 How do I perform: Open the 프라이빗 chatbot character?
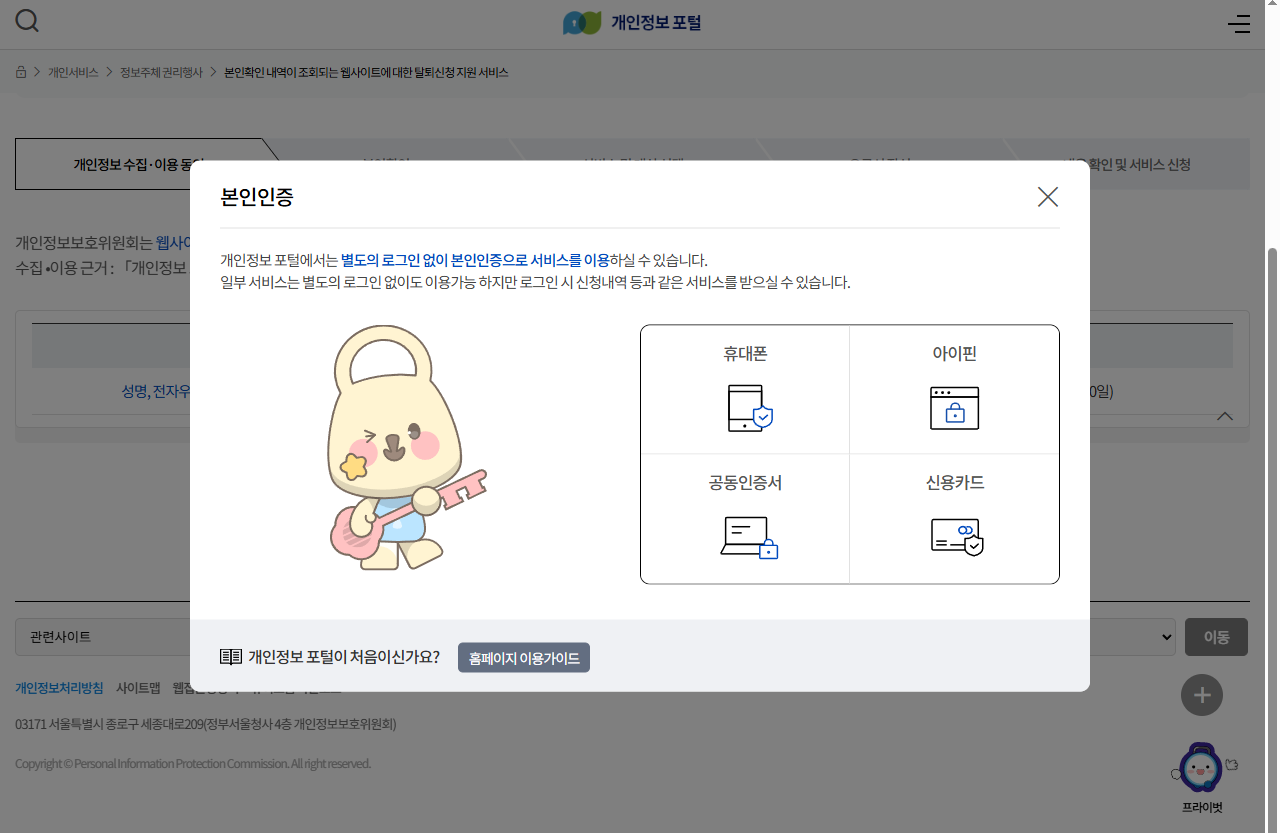[x=1201, y=766]
